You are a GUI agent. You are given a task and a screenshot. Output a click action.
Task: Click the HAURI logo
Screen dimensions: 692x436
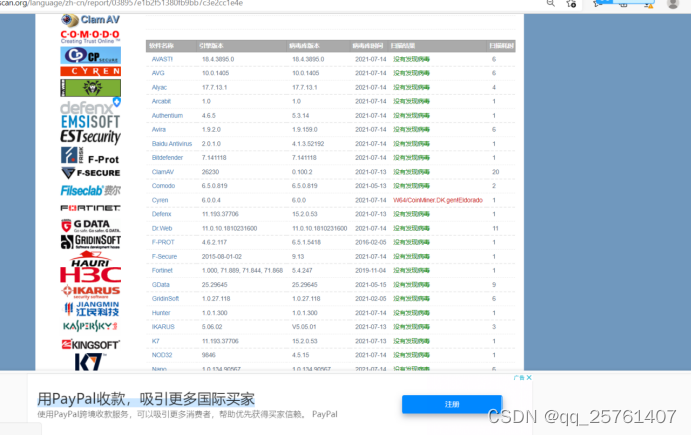pos(90,259)
